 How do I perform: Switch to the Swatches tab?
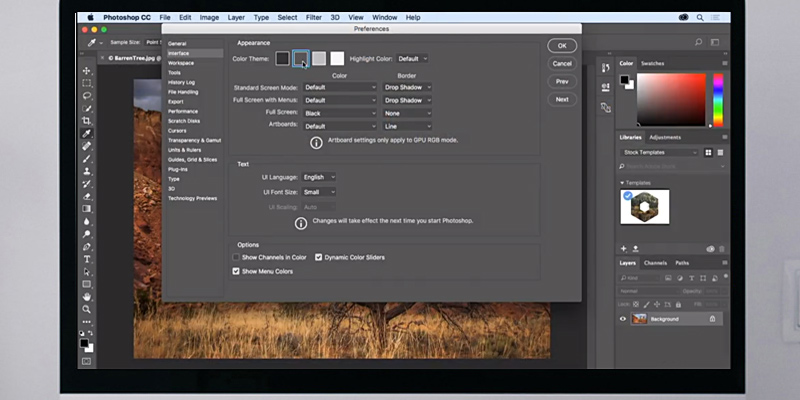tap(653, 63)
